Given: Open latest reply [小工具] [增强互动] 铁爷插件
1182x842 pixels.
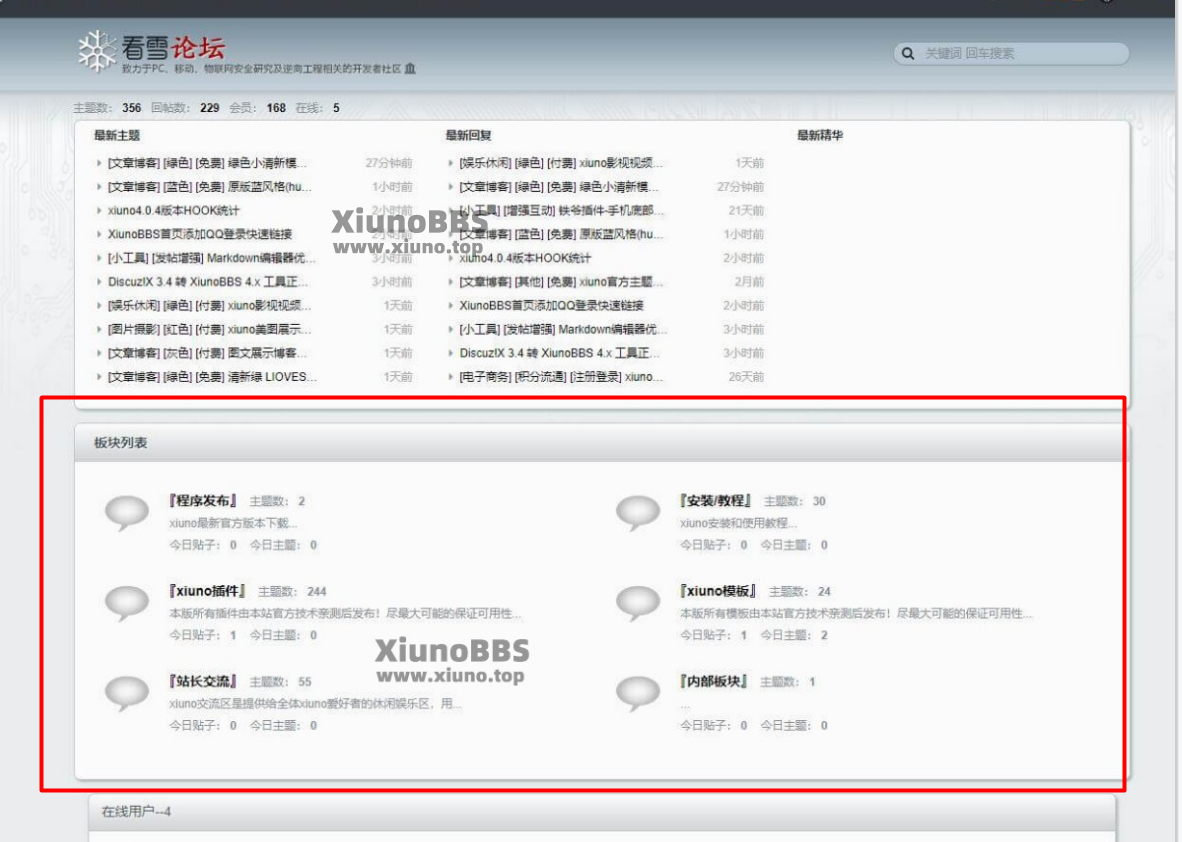Looking at the screenshot, I should pos(562,210).
